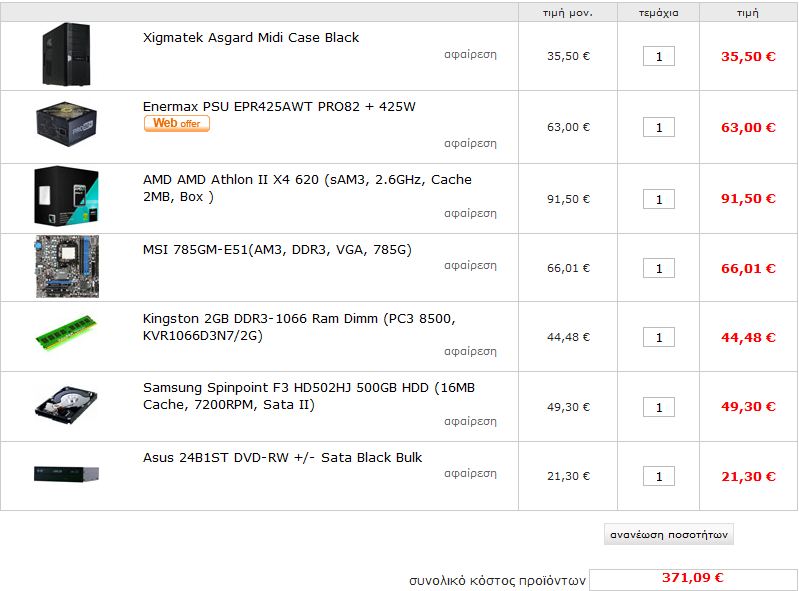799x591 pixels.
Task: Remove the Asus DVD-RW via αφαίρεση link
Action: coord(470,474)
